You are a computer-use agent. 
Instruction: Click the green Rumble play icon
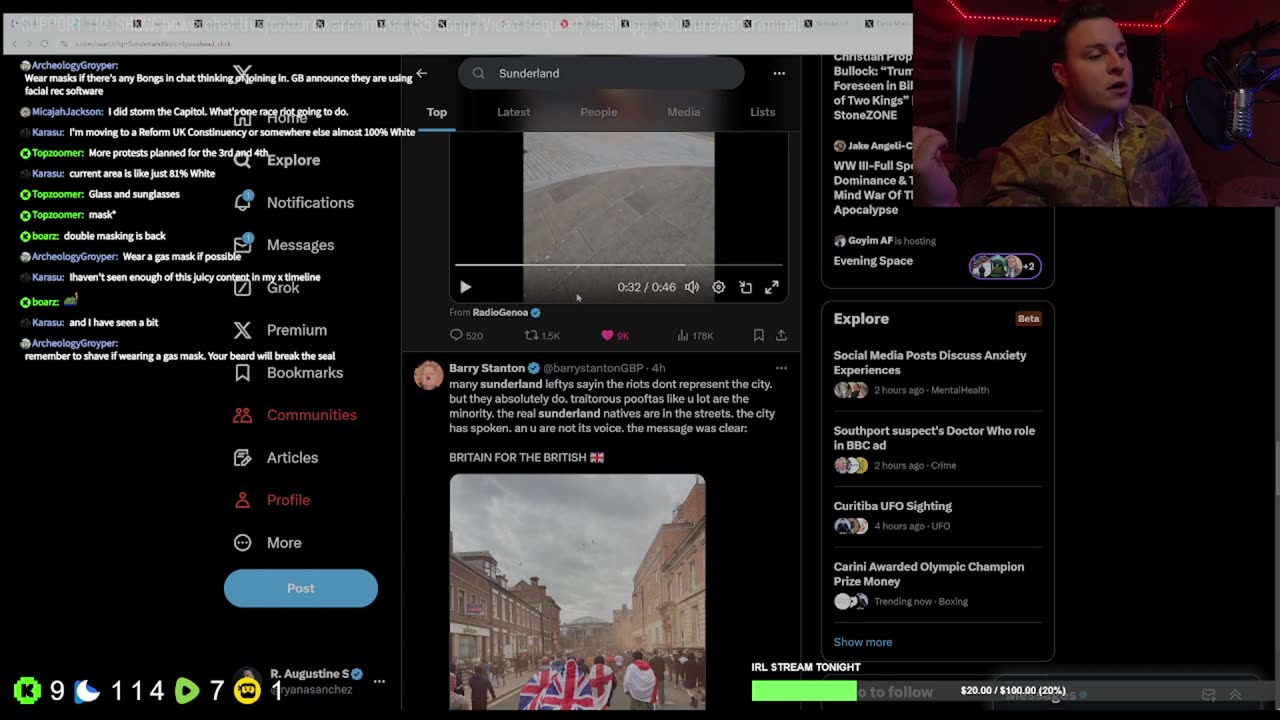pos(187,690)
